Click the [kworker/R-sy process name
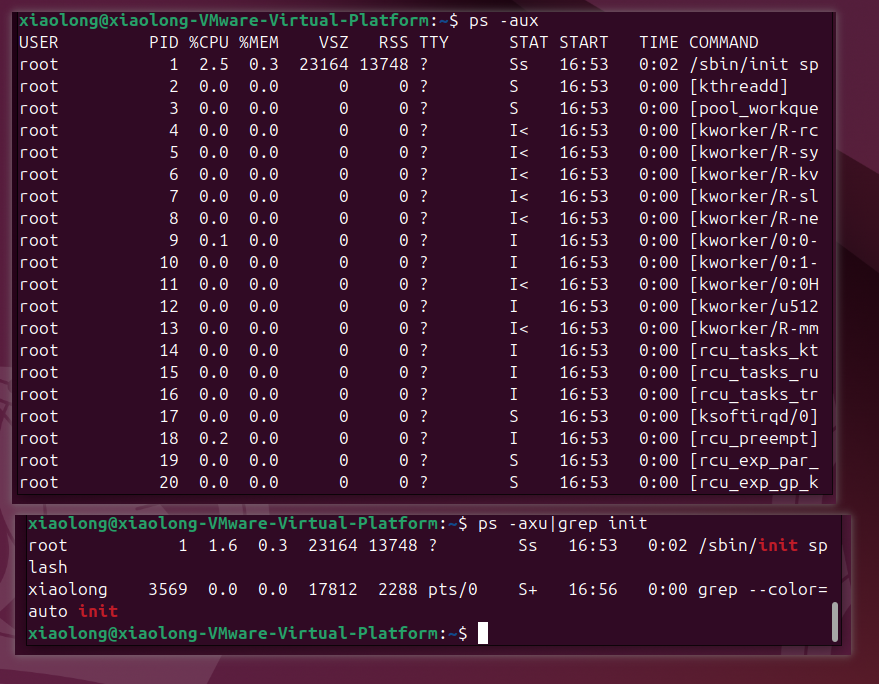This screenshot has width=879, height=684. [x=754, y=152]
